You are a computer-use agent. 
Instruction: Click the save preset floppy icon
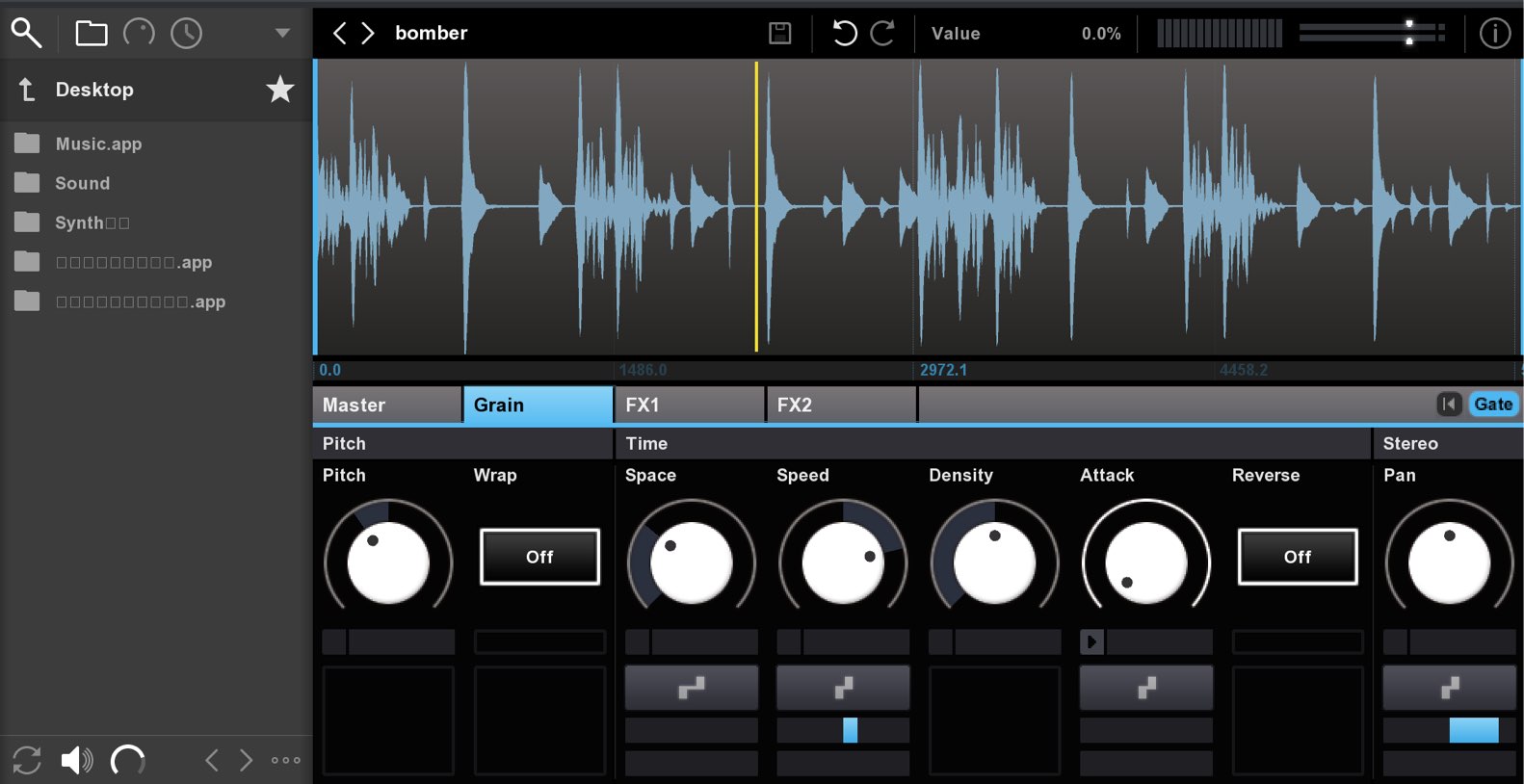pos(780,34)
